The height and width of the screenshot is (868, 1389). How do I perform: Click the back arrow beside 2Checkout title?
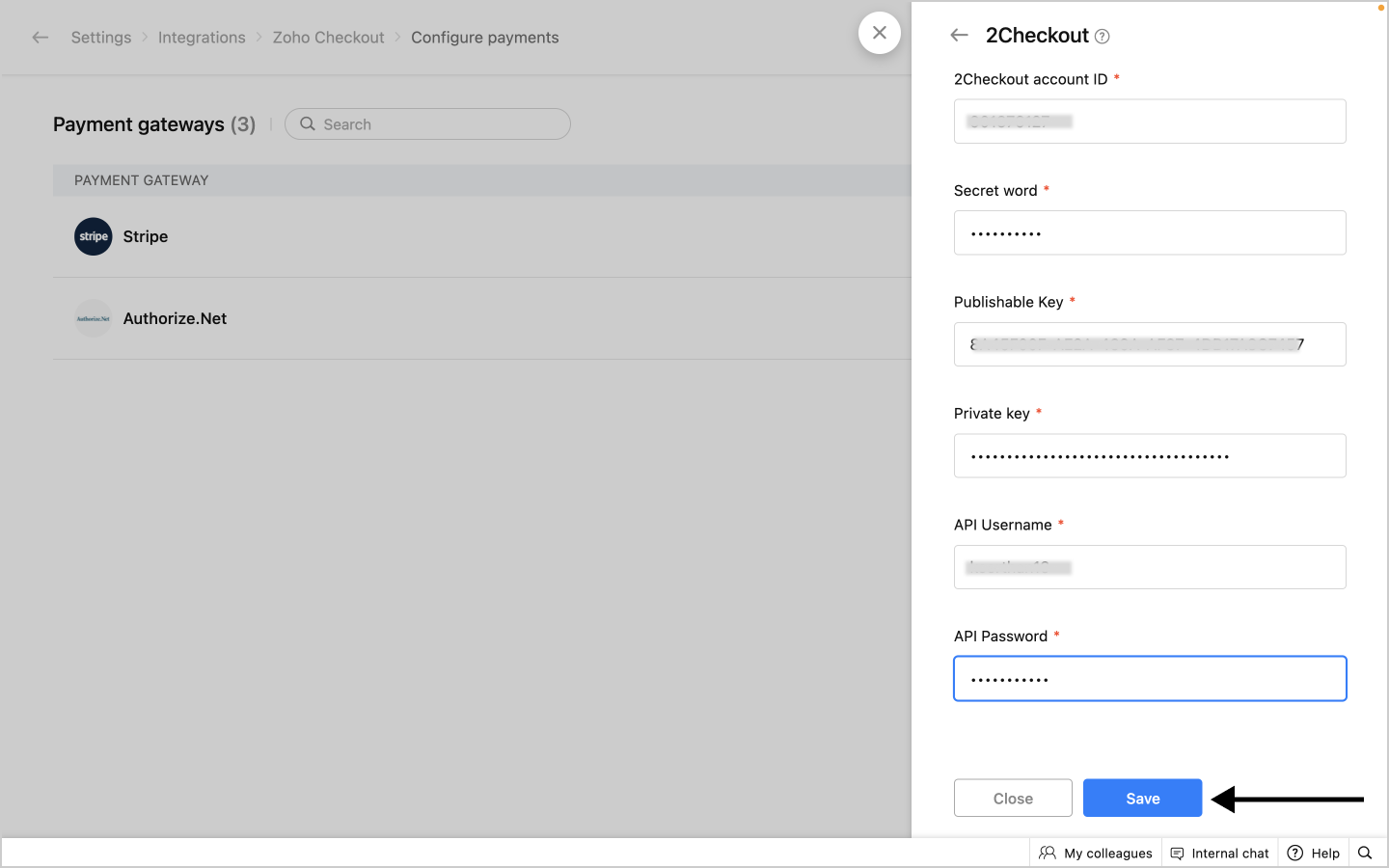(x=959, y=36)
